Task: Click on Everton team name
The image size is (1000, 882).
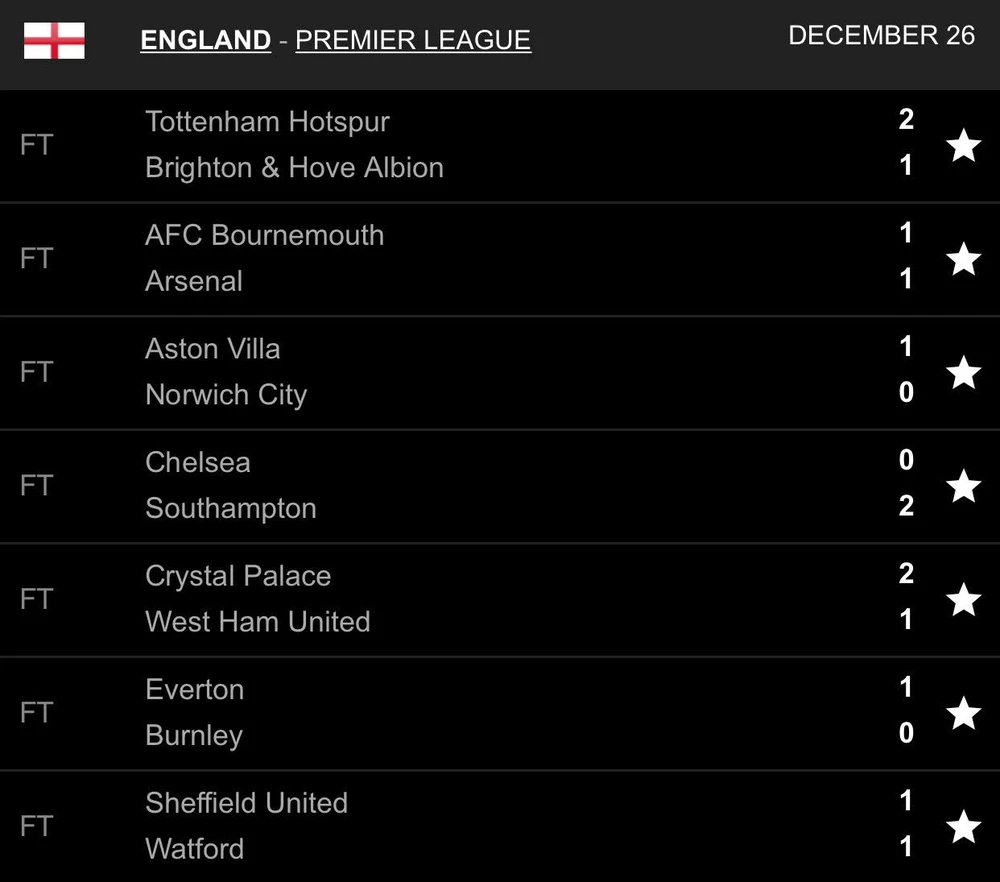Action: point(195,690)
